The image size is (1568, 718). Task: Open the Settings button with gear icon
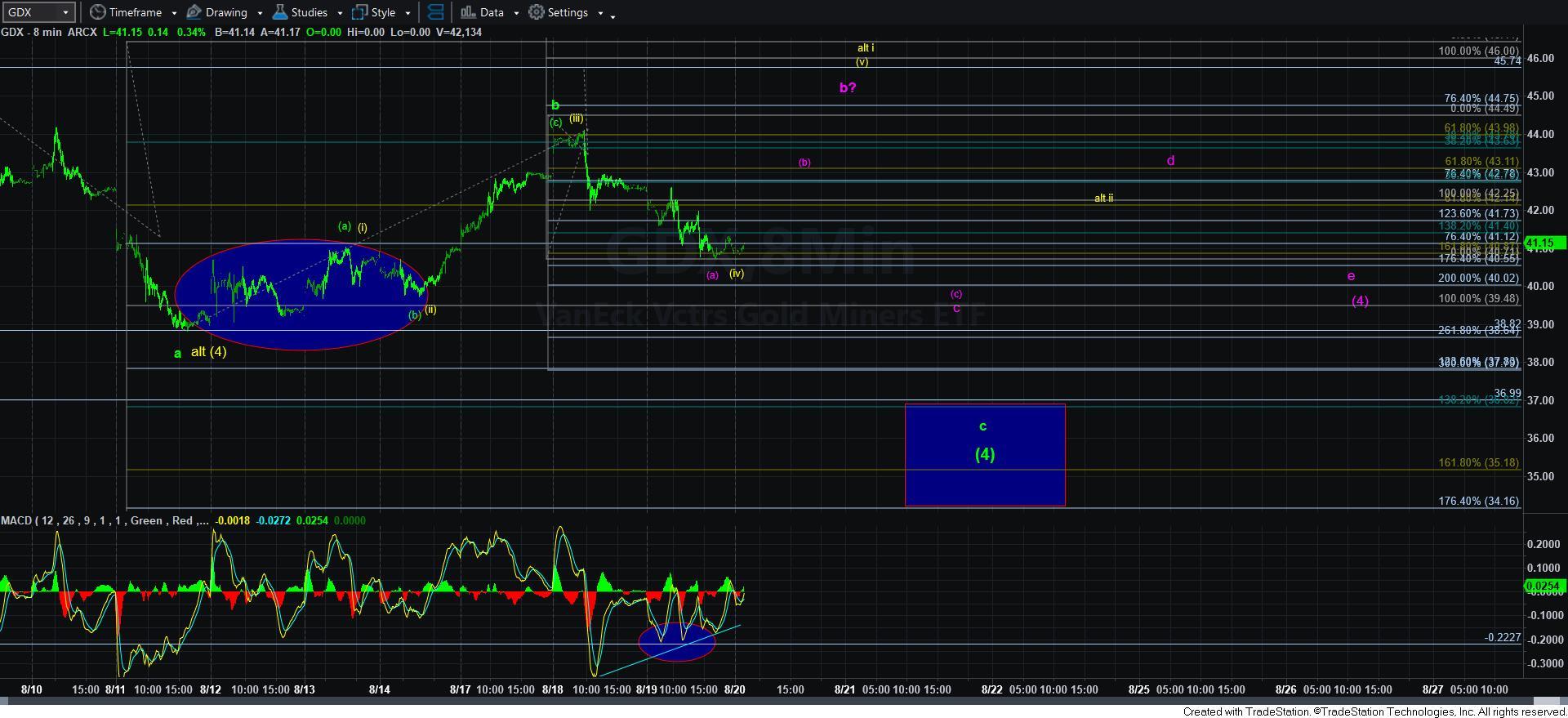point(558,12)
